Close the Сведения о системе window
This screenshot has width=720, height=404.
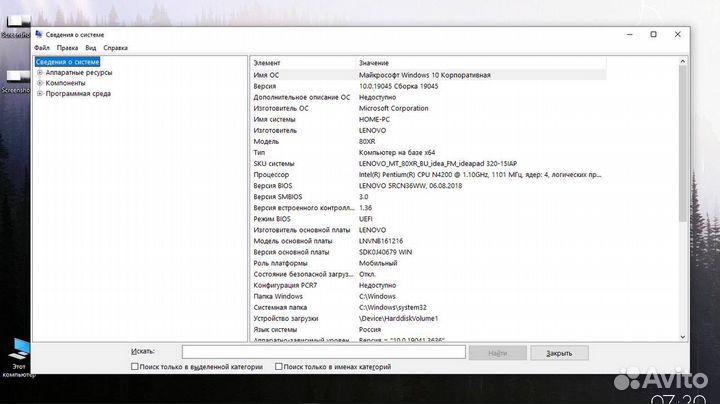point(677,34)
